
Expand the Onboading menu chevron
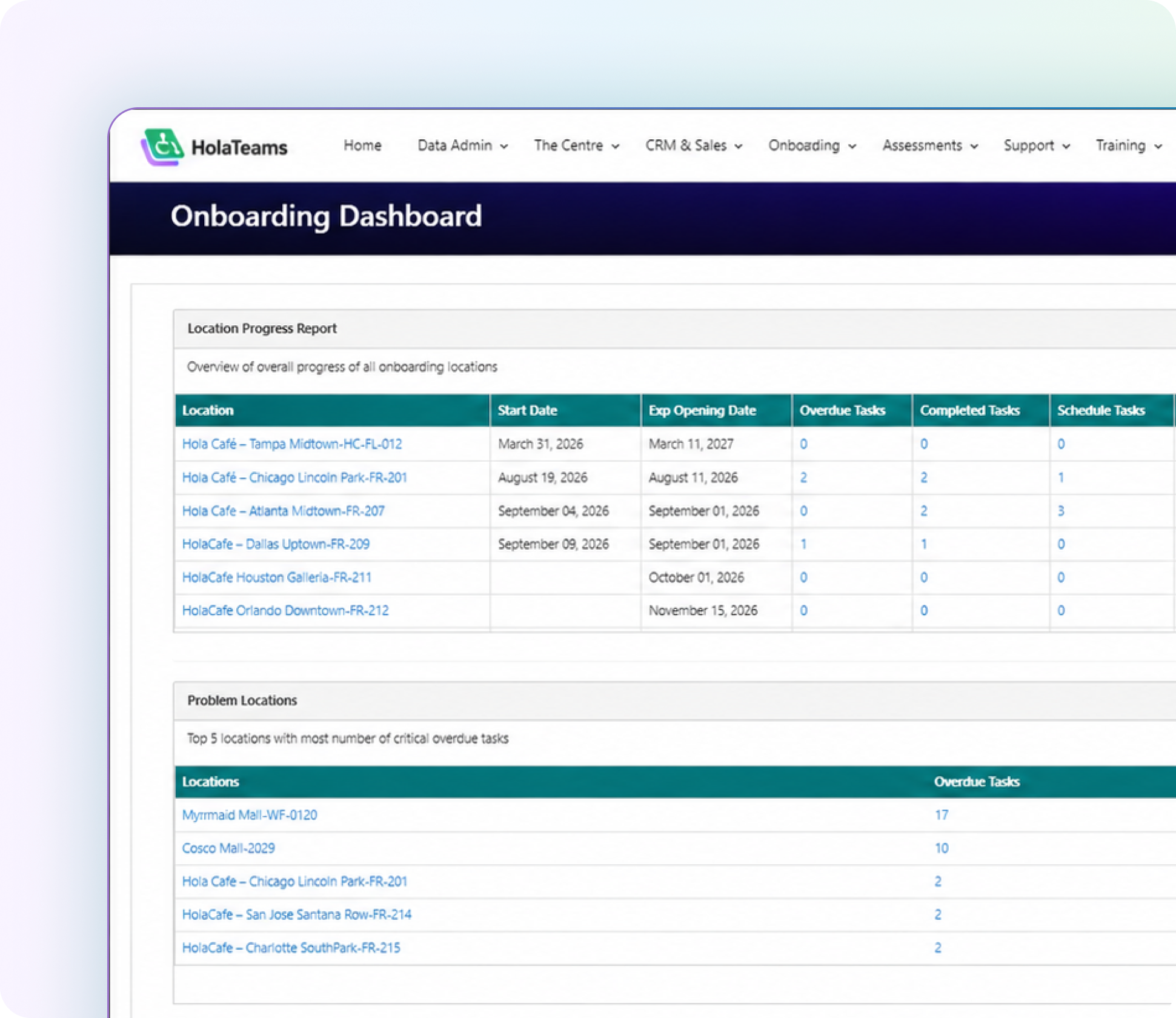pos(852,147)
